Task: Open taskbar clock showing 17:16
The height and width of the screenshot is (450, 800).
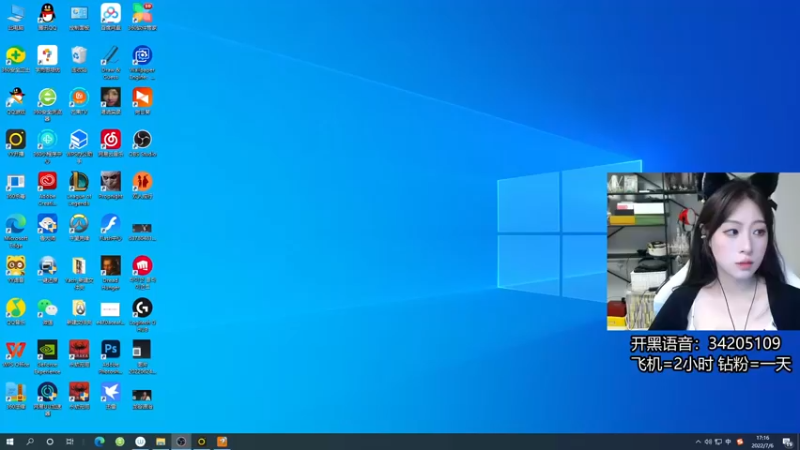Action: pos(762,442)
